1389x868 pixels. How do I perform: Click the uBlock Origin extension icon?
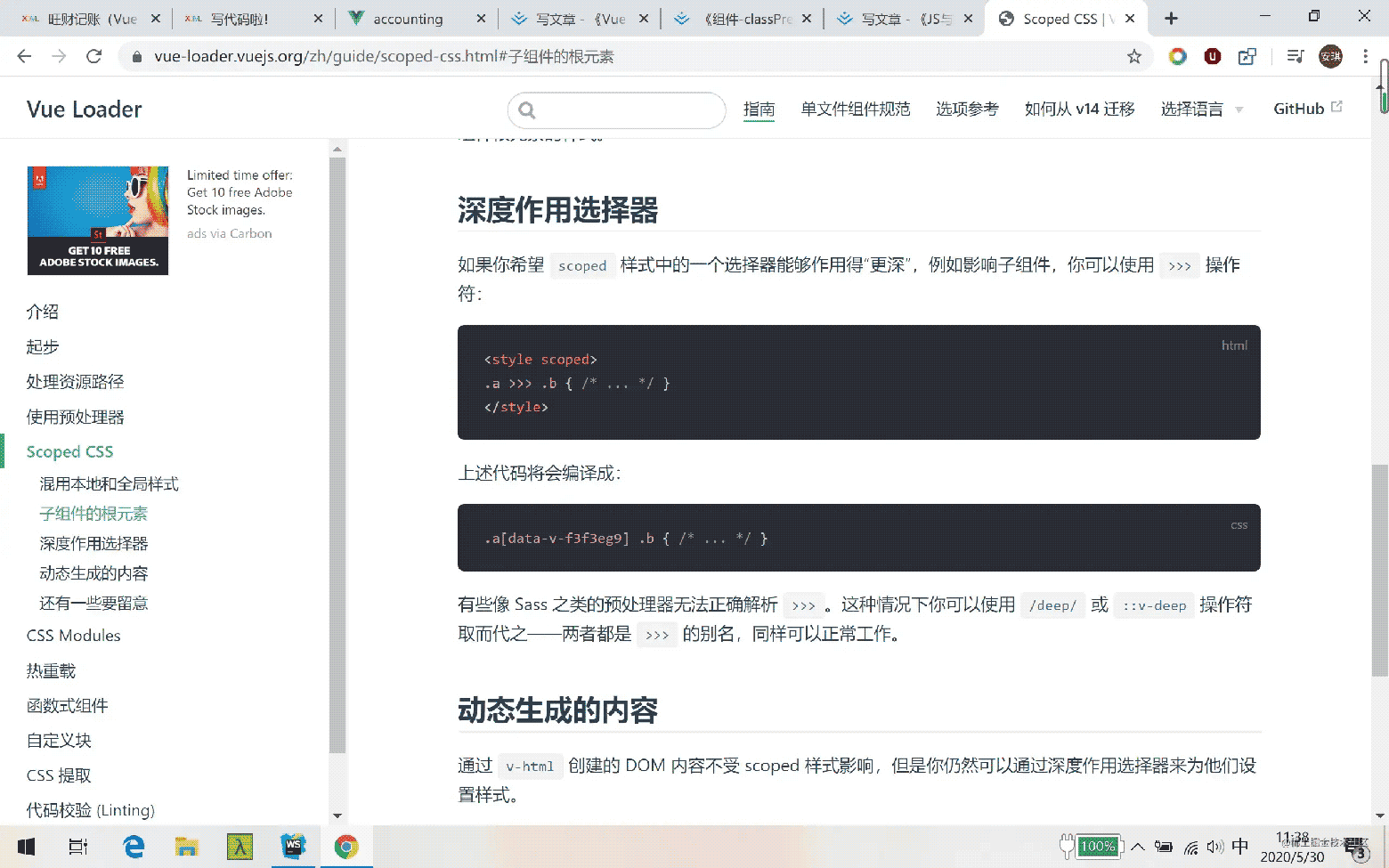pyautogui.click(x=1213, y=55)
